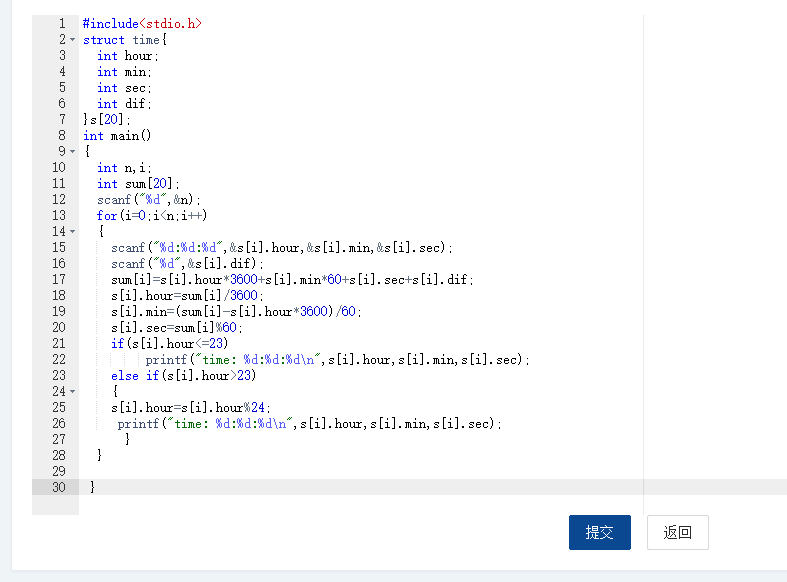This screenshot has height=582, width=787.
Task: Click the s[i].sec=sum[i]%60 line
Action: (177, 328)
